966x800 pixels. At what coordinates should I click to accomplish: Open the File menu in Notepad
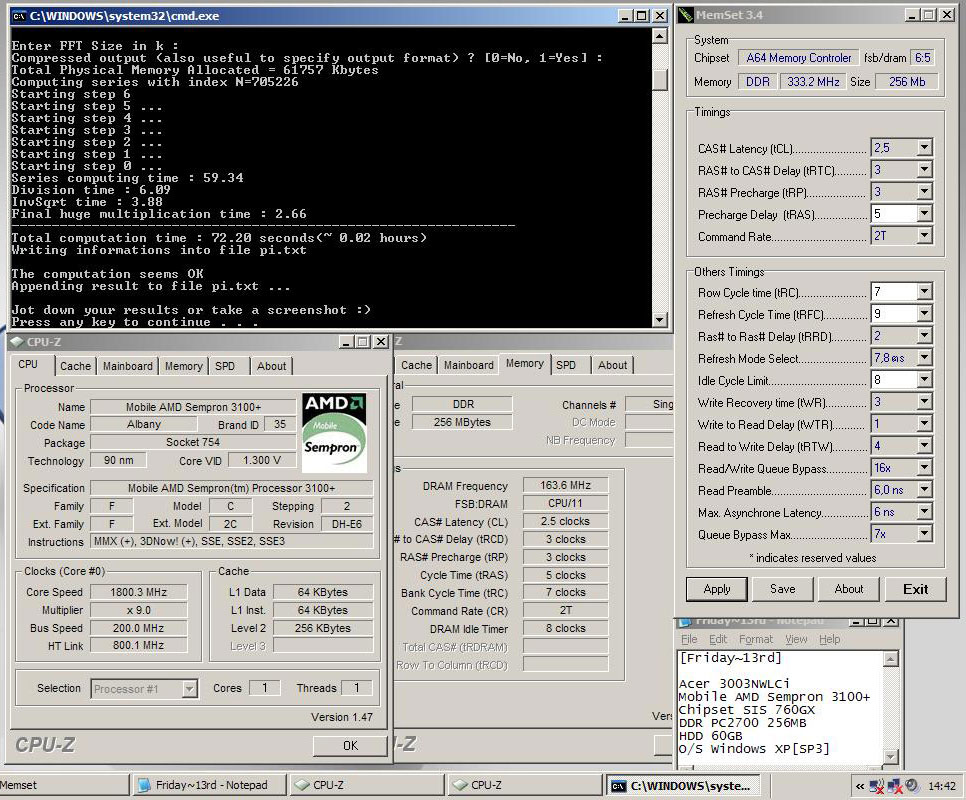point(689,639)
